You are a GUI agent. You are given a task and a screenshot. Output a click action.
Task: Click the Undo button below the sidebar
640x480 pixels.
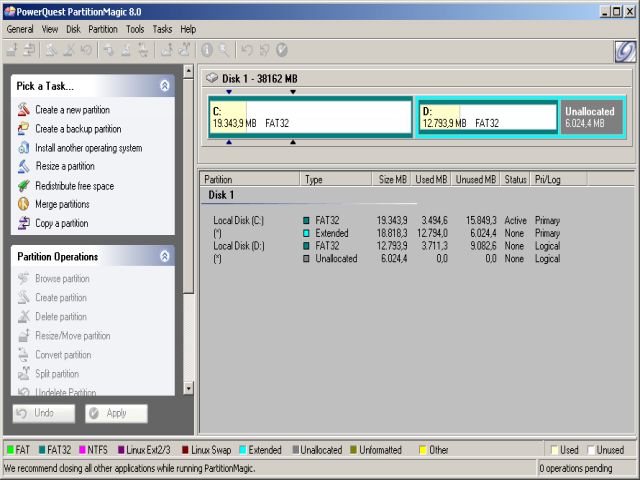pyautogui.click(x=44, y=413)
